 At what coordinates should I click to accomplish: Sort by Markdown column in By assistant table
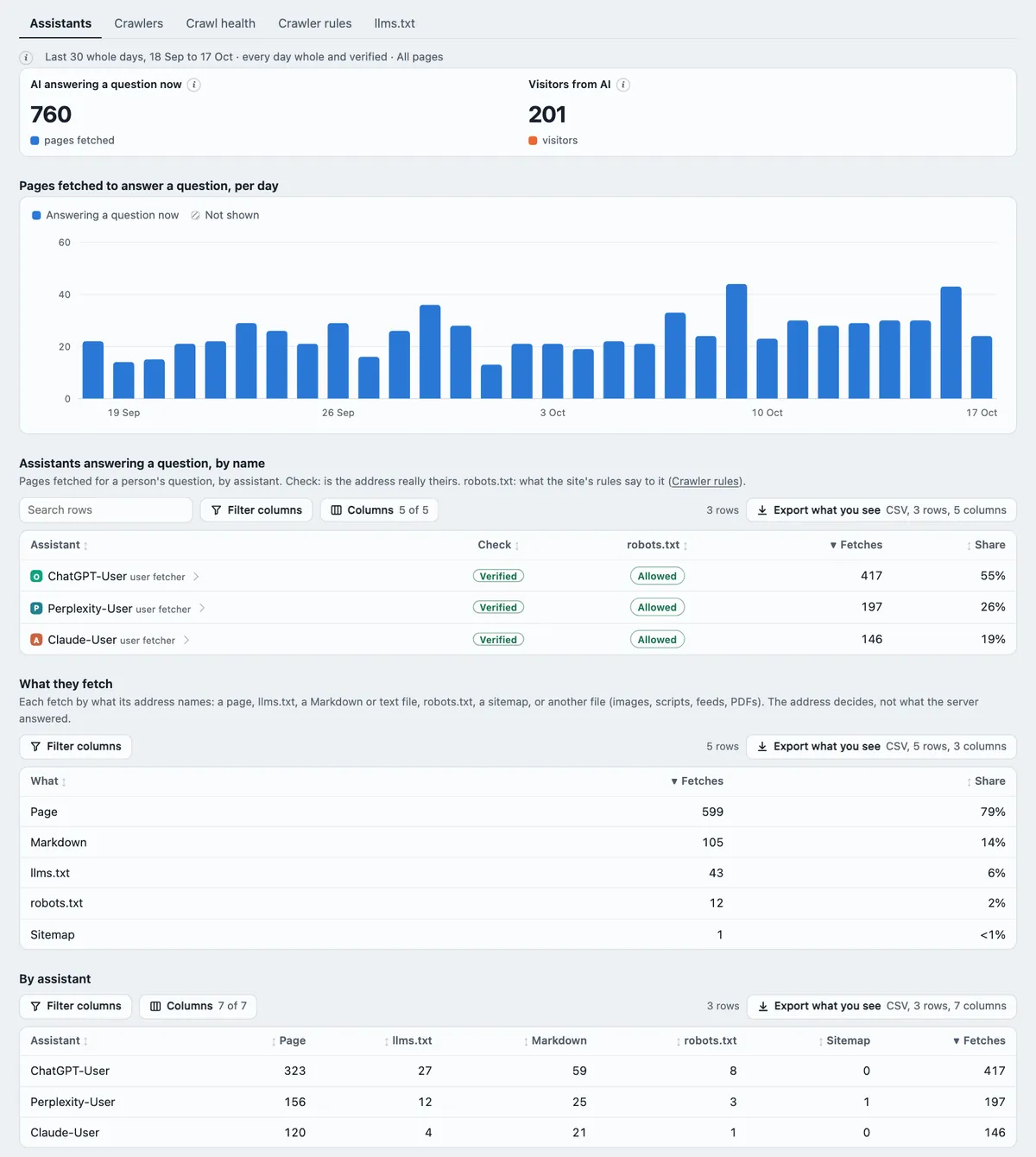click(x=554, y=1041)
